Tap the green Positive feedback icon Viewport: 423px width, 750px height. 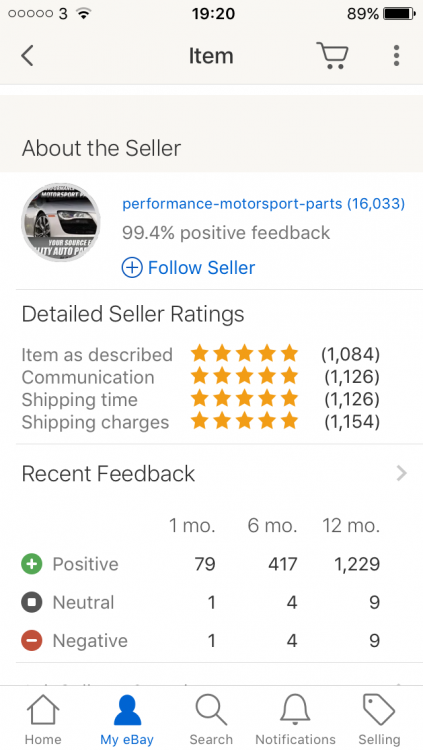click(x=32, y=564)
